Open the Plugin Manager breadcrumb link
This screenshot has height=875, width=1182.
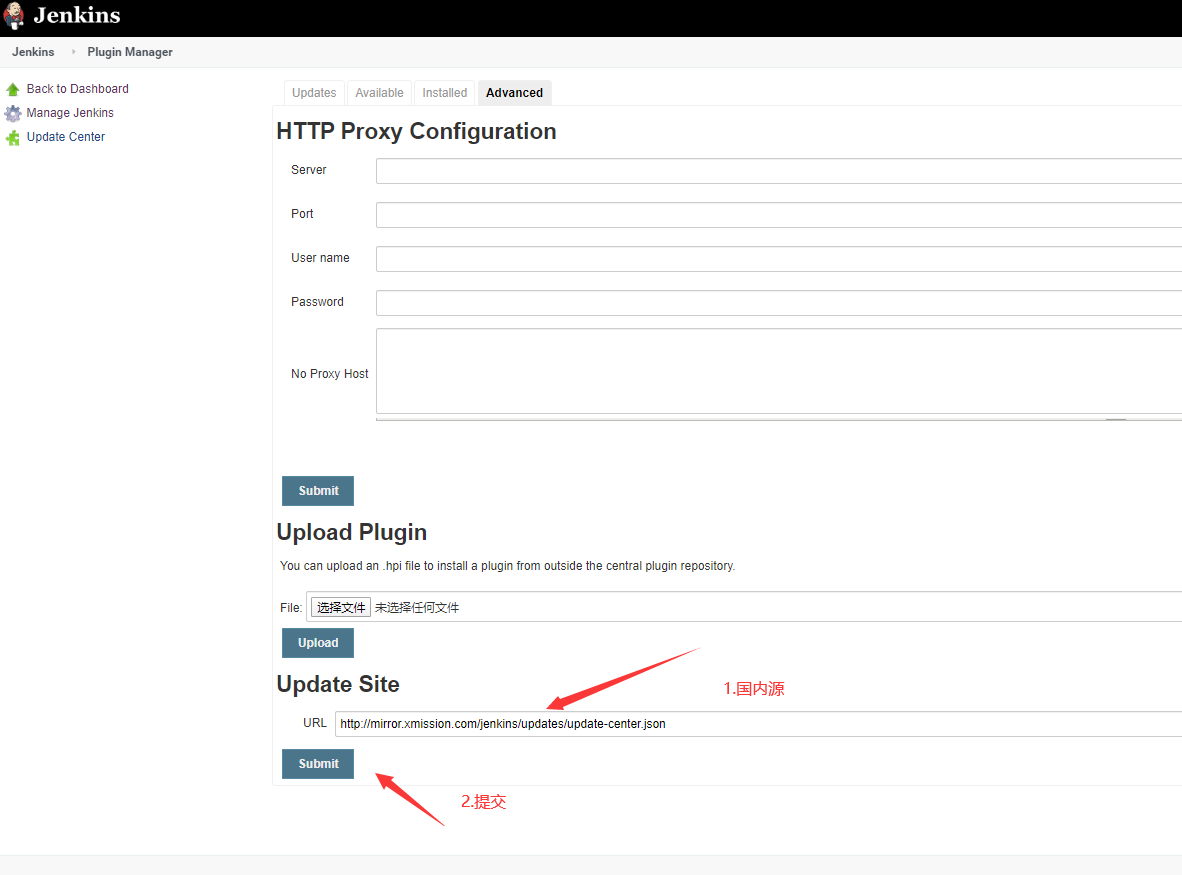coord(130,52)
